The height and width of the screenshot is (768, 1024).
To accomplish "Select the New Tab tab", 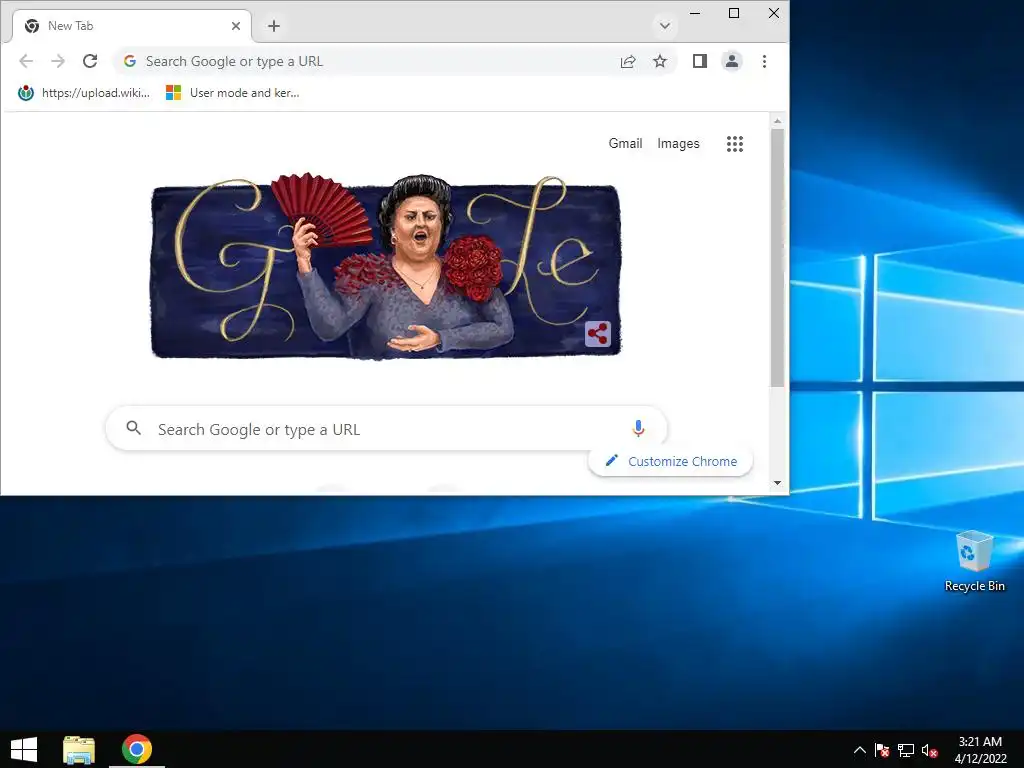I will coord(132,26).
